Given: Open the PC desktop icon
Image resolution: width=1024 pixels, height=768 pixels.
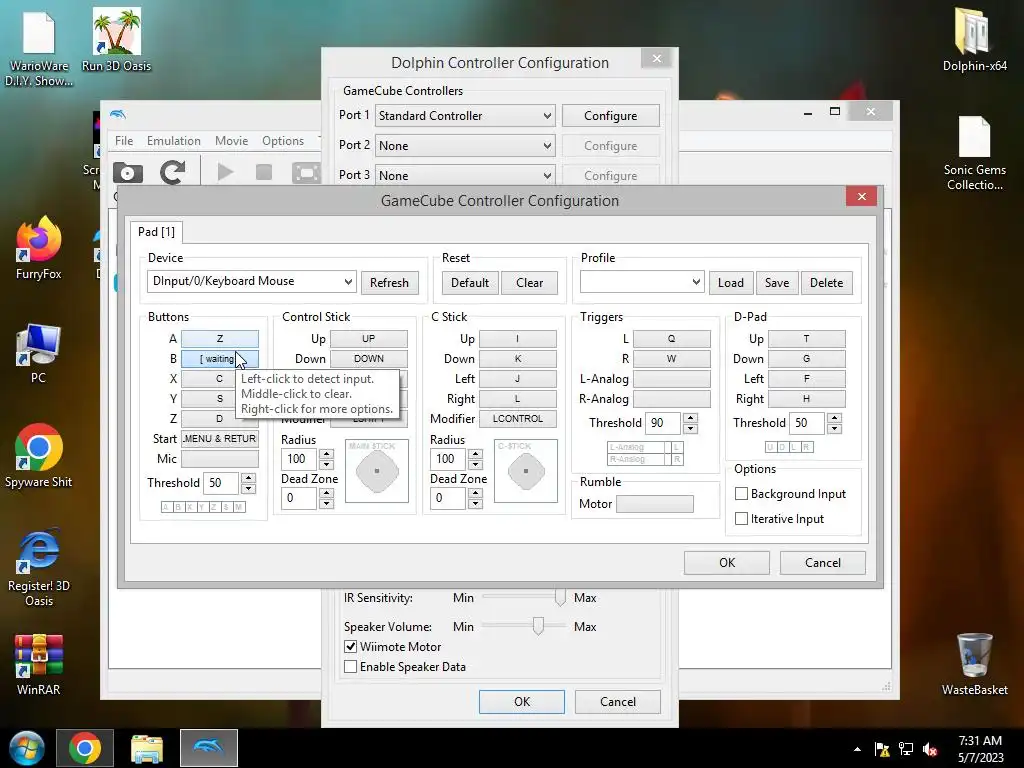Looking at the screenshot, I should pyautogui.click(x=39, y=353).
